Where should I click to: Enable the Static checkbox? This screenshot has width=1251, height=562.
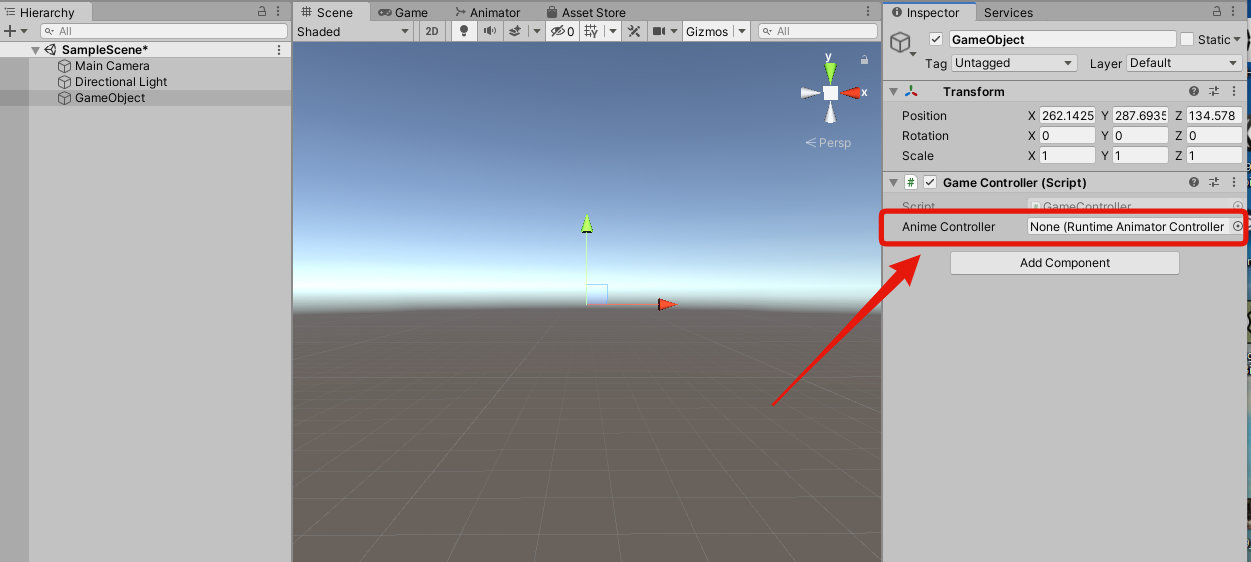pyautogui.click(x=1187, y=39)
